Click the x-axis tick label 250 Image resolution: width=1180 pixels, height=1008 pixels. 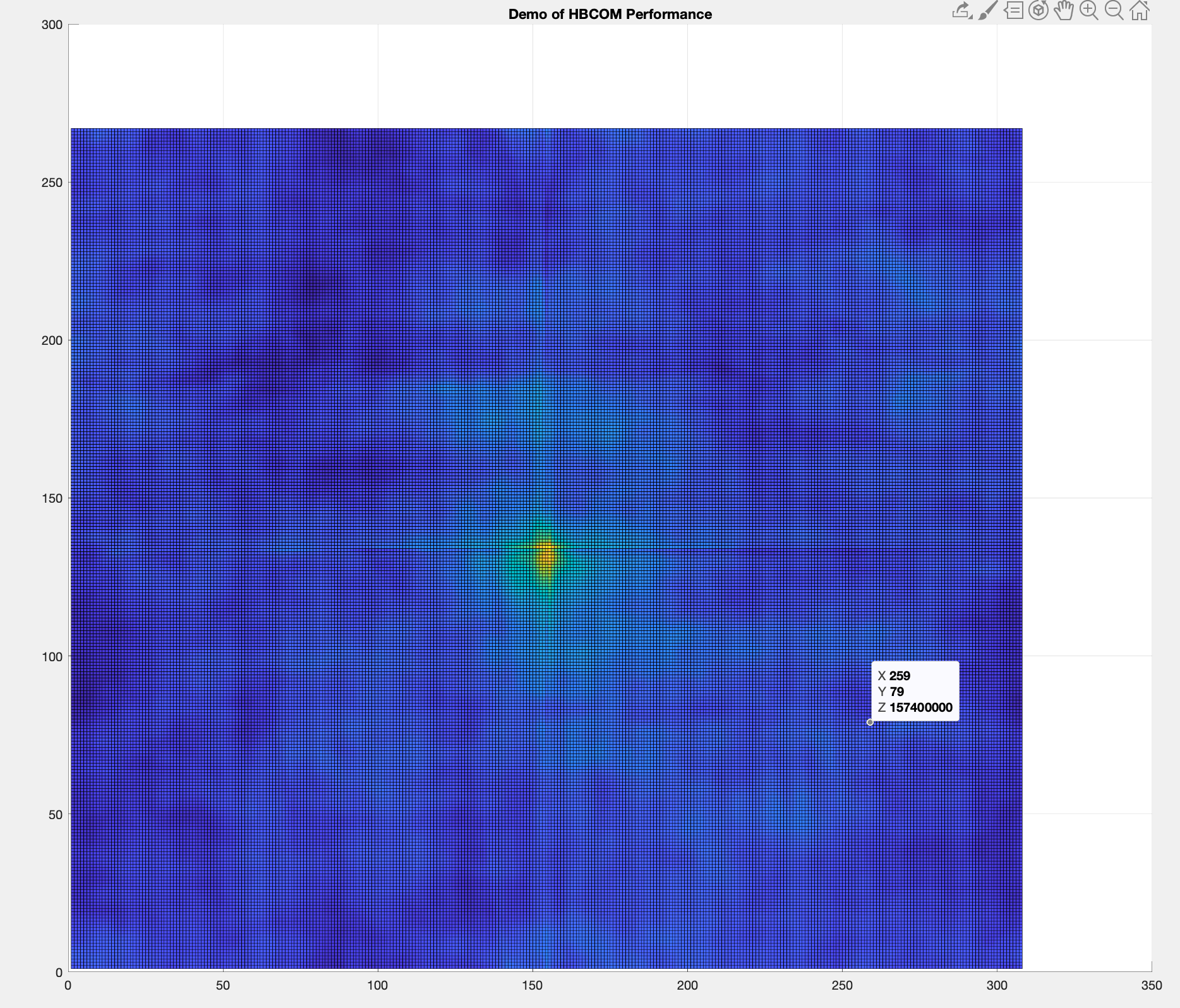coord(842,985)
